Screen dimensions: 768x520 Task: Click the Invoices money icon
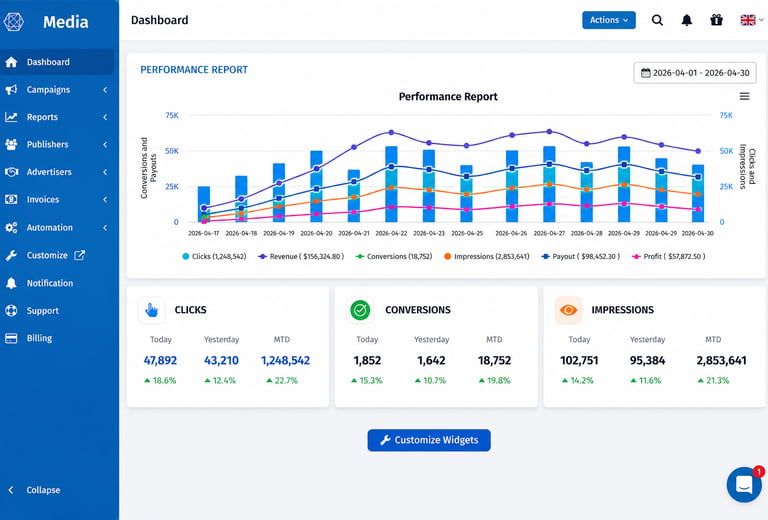tap(11, 199)
